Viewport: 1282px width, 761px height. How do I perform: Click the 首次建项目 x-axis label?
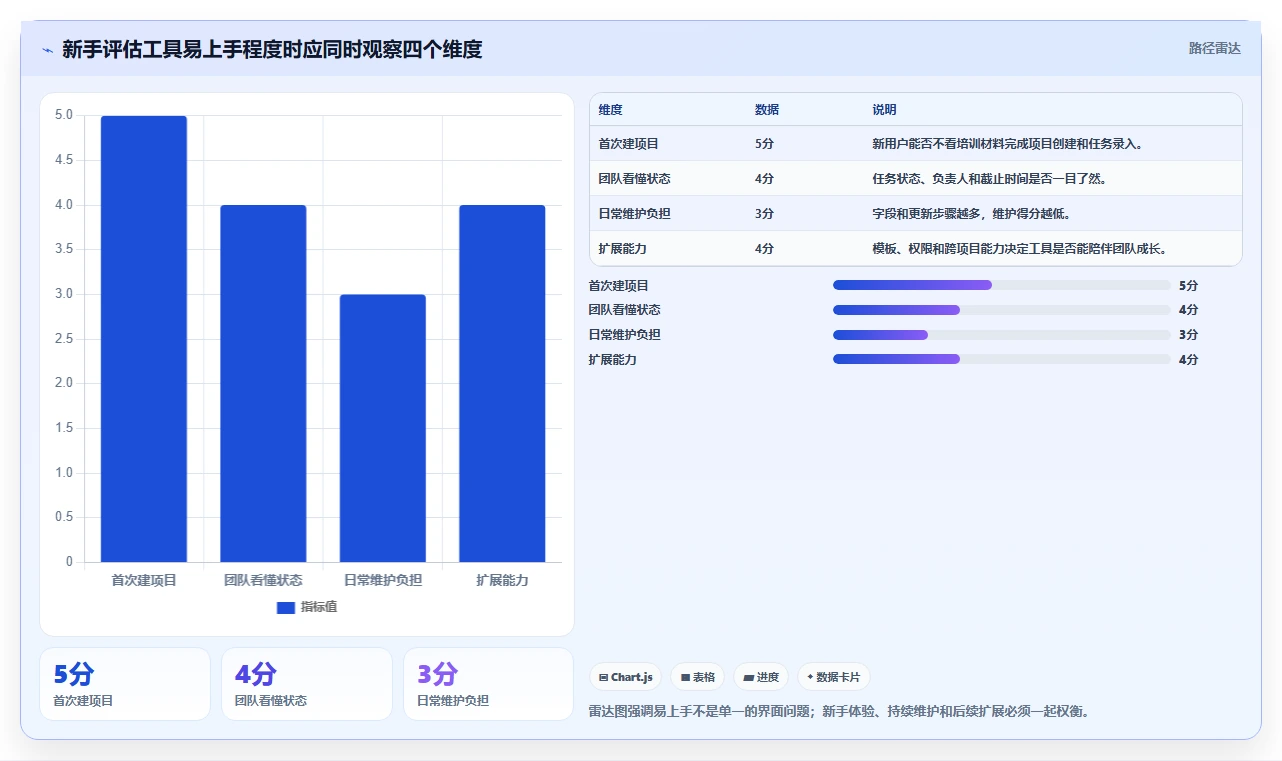tap(144, 580)
